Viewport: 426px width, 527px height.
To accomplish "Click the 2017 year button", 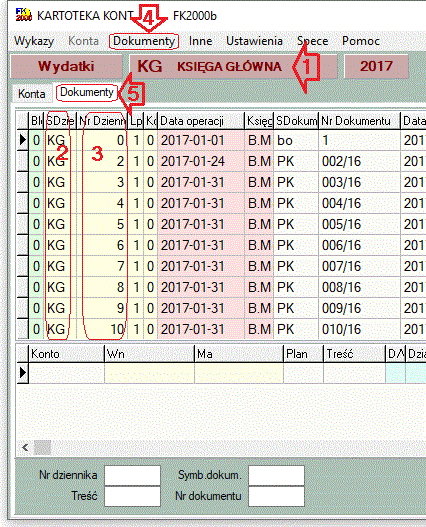I will click(376, 66).
